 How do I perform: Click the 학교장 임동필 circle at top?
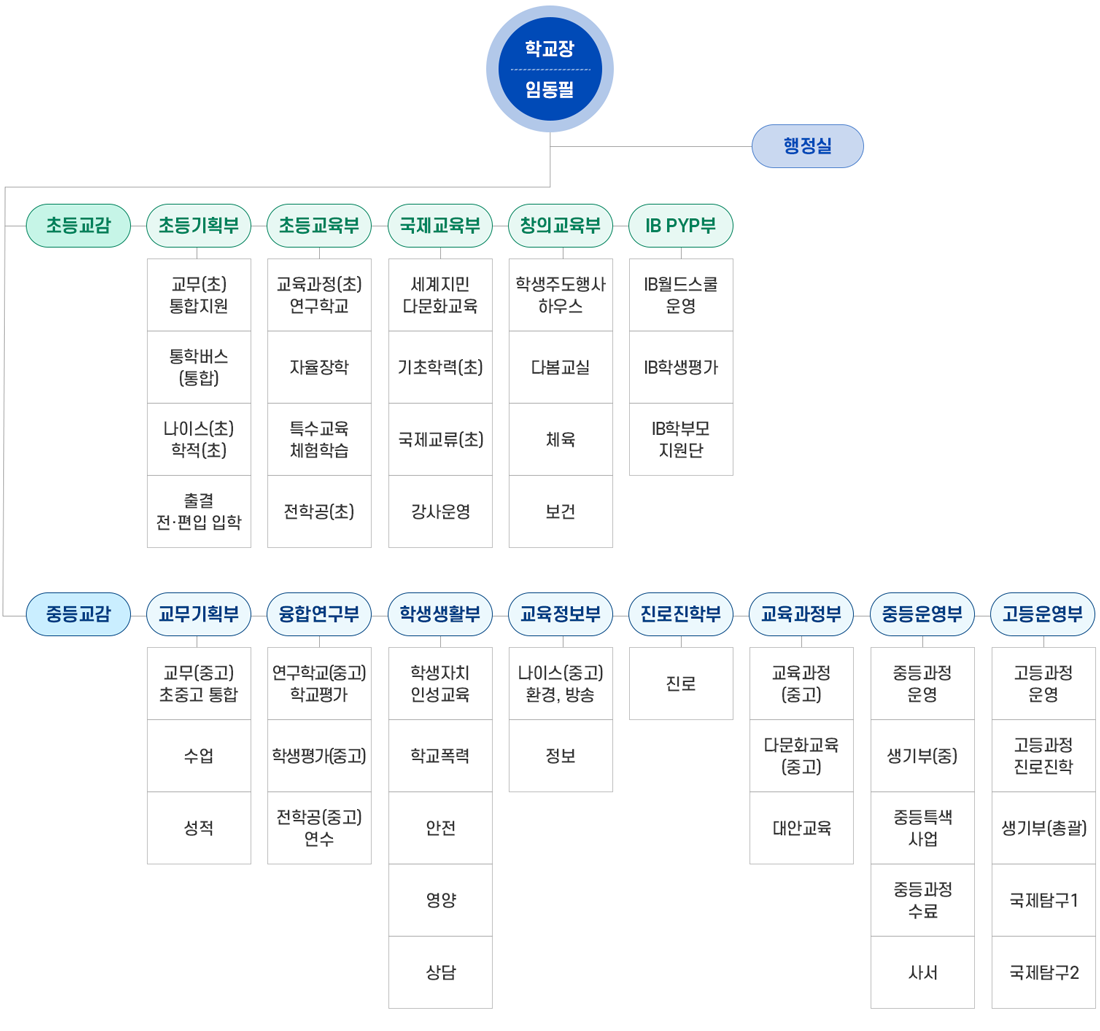pos(549,69)
